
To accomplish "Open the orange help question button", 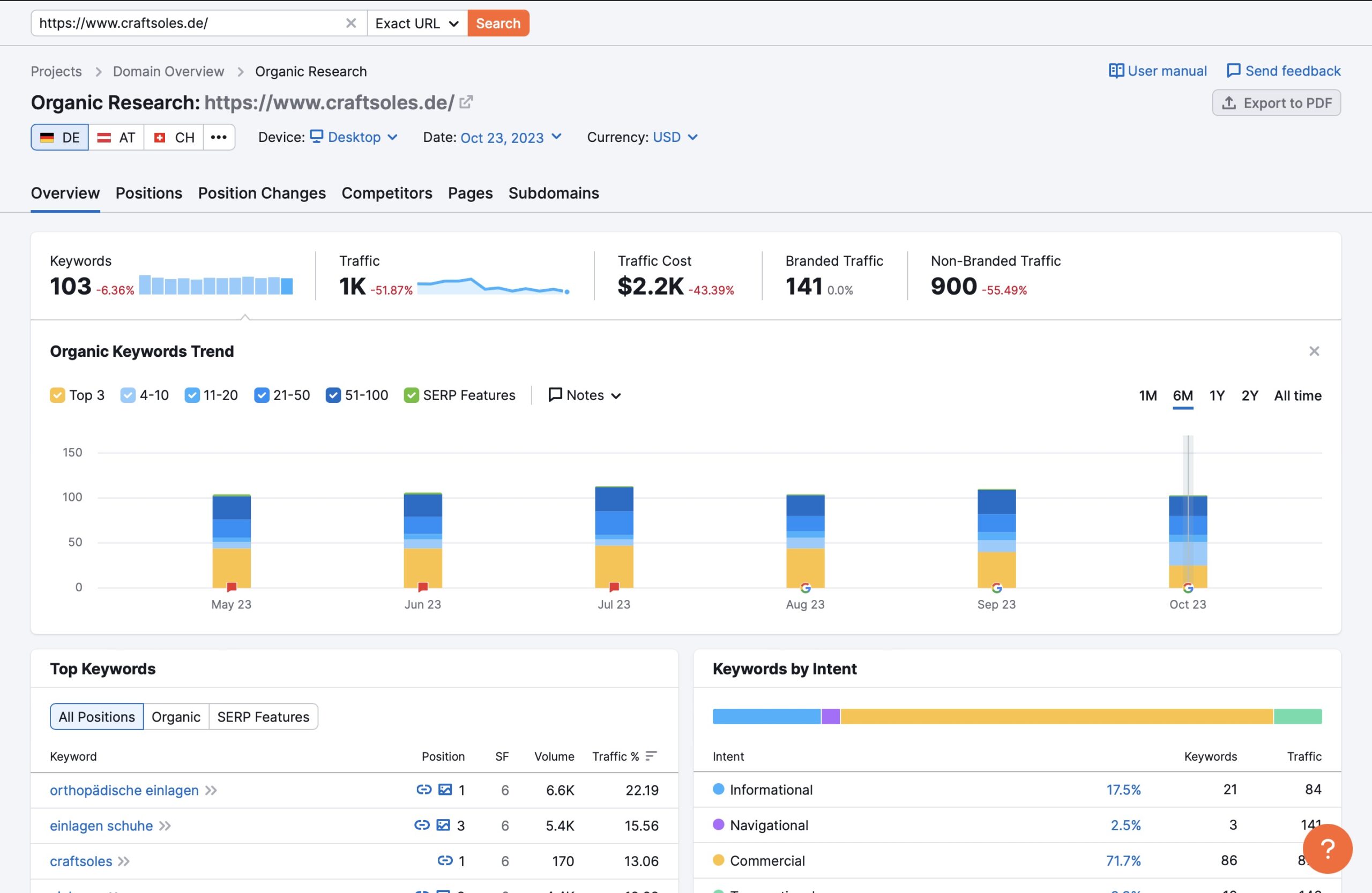I will click(x=1327, y=848).
